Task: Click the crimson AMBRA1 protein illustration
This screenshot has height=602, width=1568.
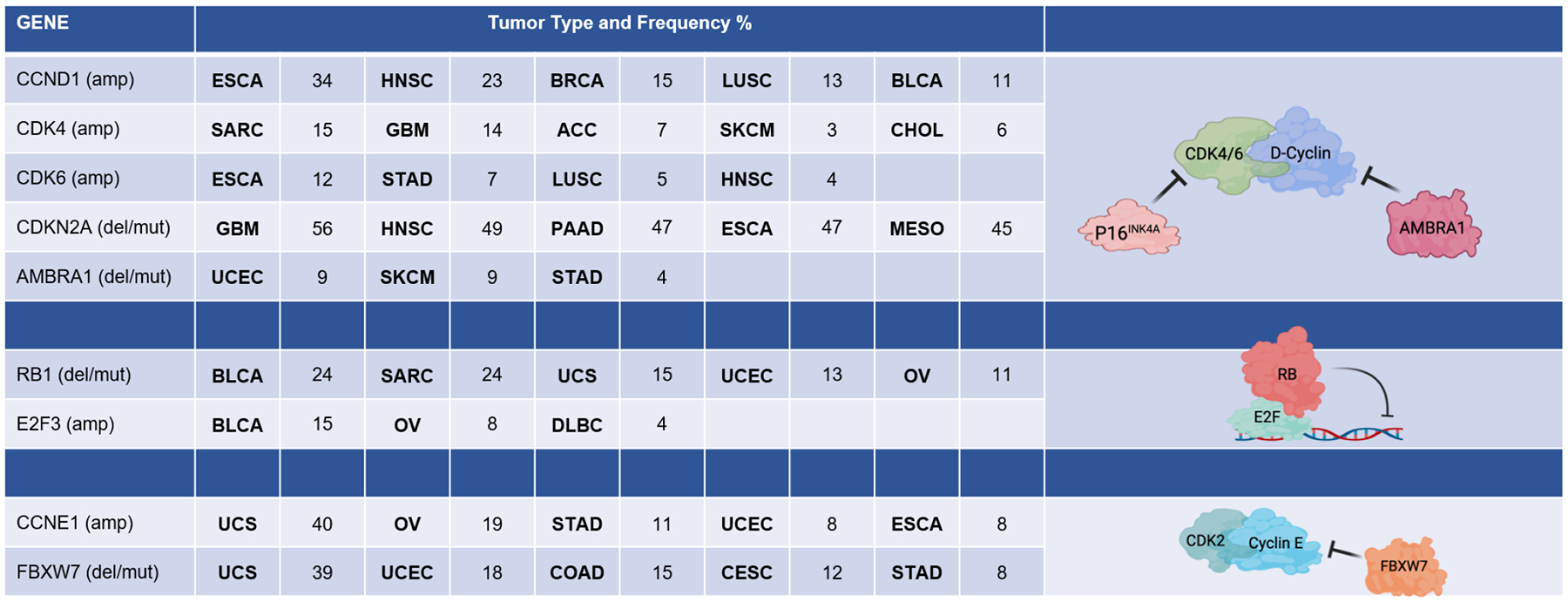Action: click(x=1431, y=227)
